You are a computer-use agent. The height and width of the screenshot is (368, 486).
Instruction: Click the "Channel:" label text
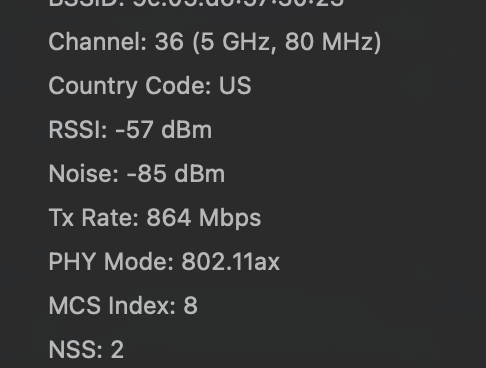click(98, 42)
